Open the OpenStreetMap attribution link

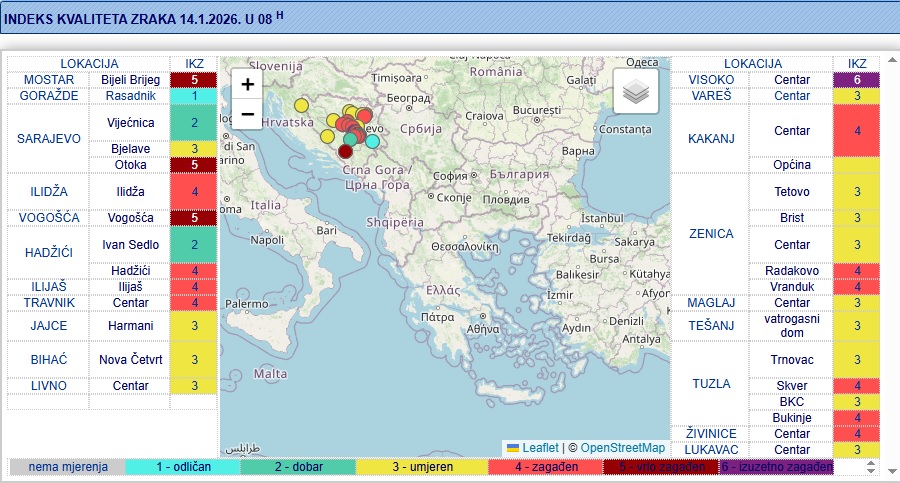click(622, 448)
